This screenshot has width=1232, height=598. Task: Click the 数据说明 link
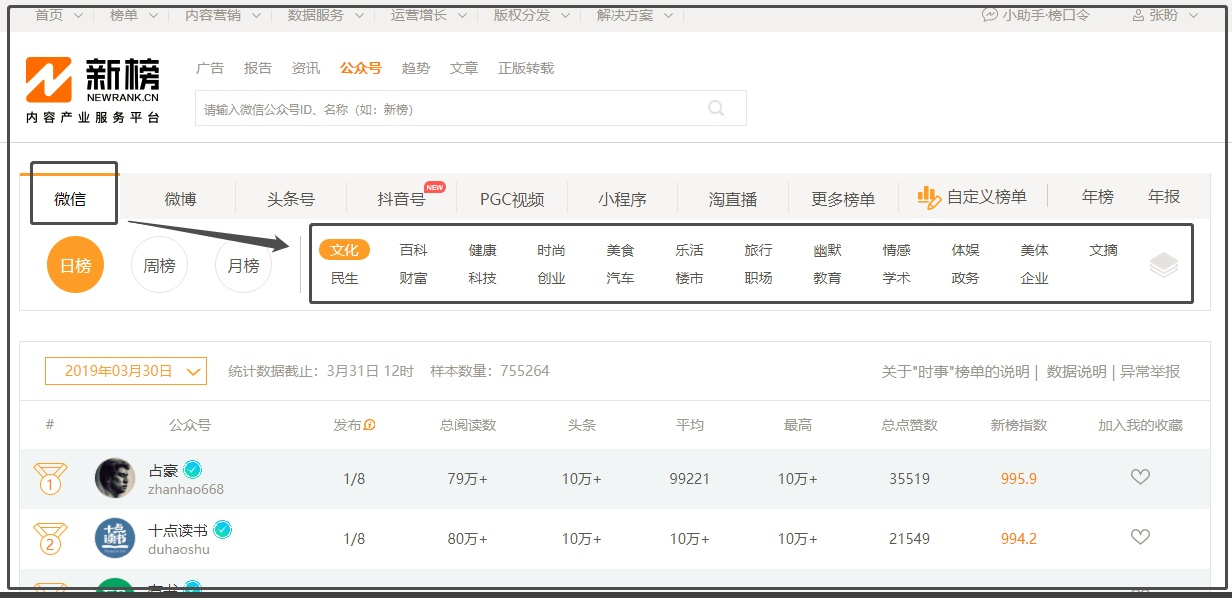click(x=1076, y=371)
